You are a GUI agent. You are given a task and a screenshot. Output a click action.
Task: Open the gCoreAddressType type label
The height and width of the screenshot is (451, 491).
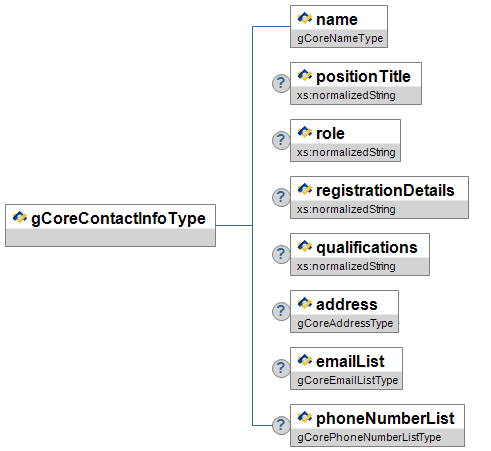click(x=345, y=323)
